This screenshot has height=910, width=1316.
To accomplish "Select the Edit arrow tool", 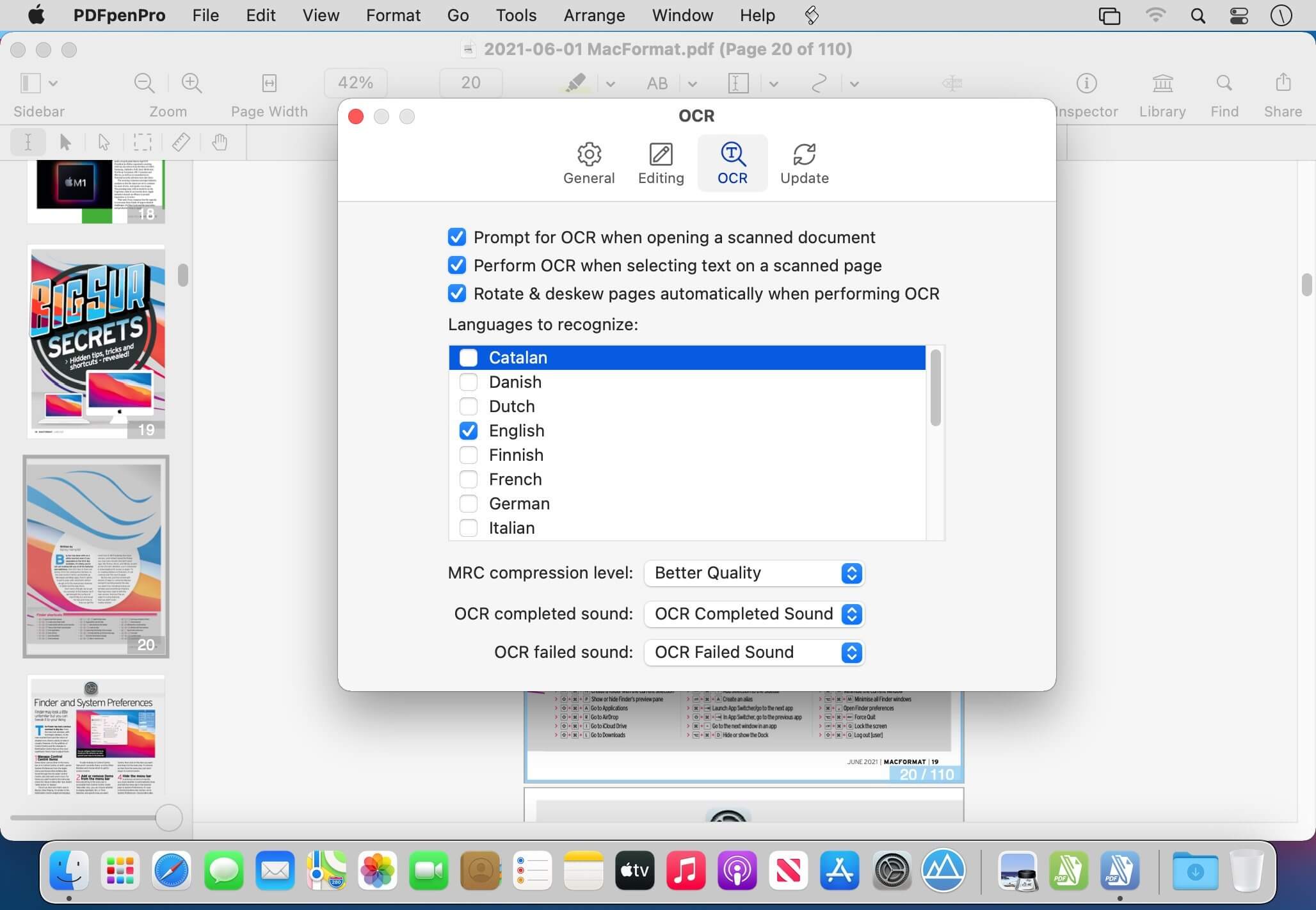I will pyautogui.click(x=65, y=142).
